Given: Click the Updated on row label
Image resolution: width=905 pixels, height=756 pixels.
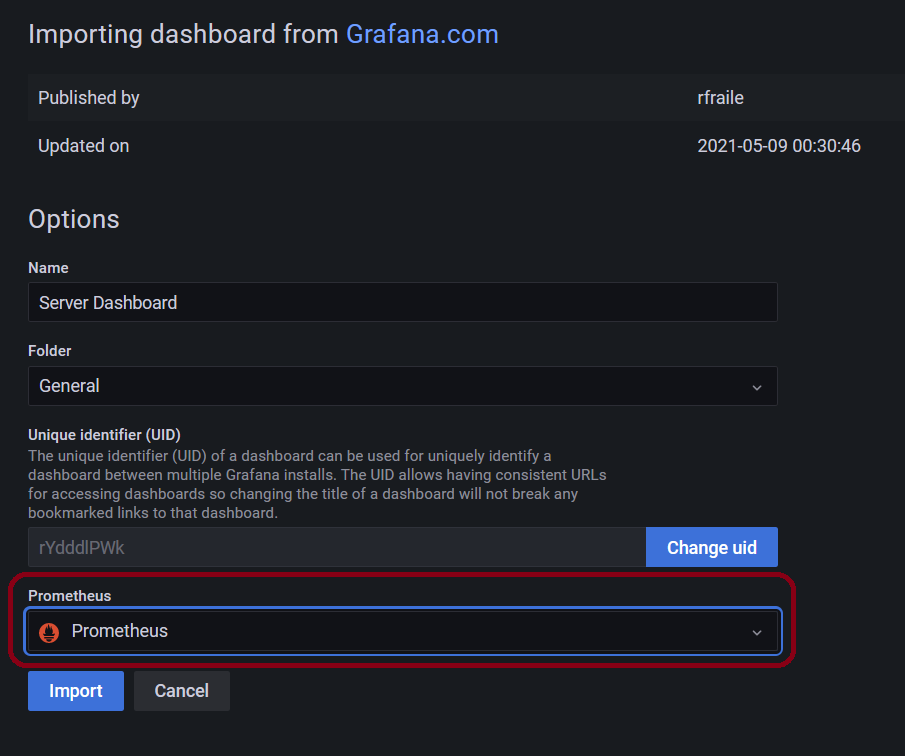Looking at the screenshot, I should point(83,146).
